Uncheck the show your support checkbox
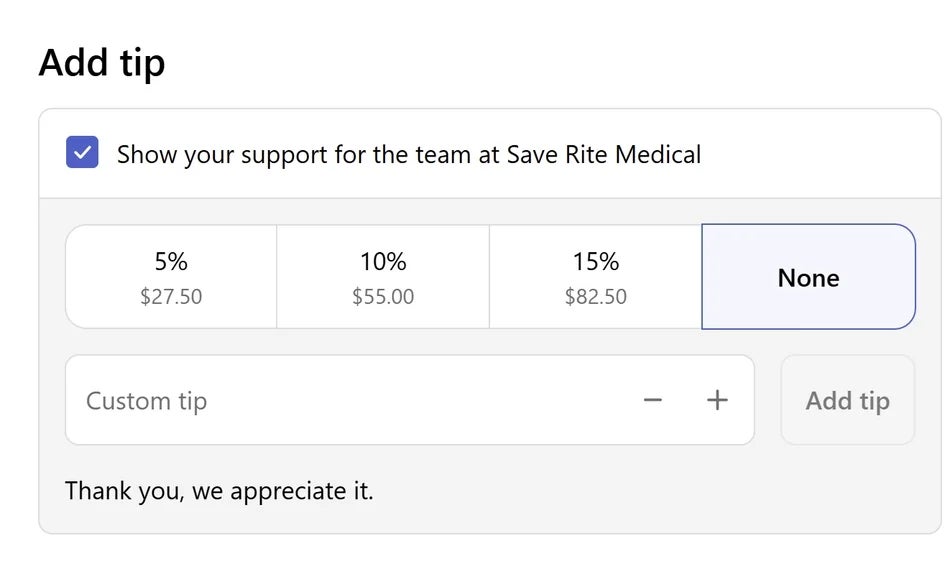 point(82,153)
